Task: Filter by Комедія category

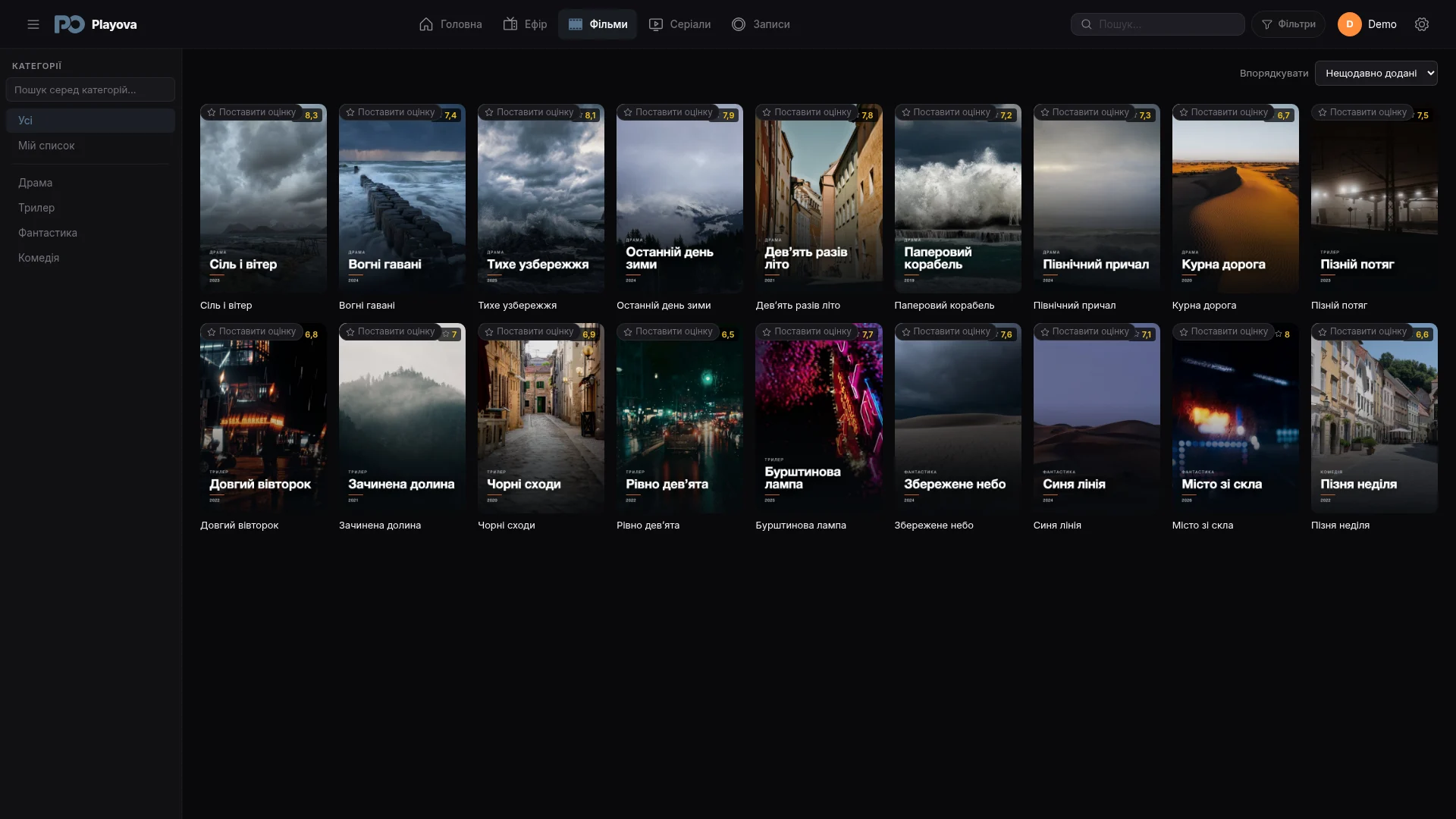Action: click(90, 258)
